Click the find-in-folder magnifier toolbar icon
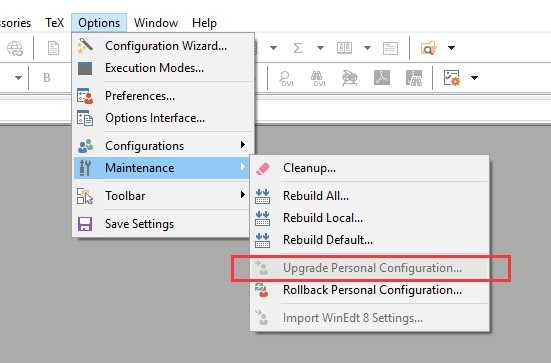This screenshot has width=551, height=363. coord(428,48)
